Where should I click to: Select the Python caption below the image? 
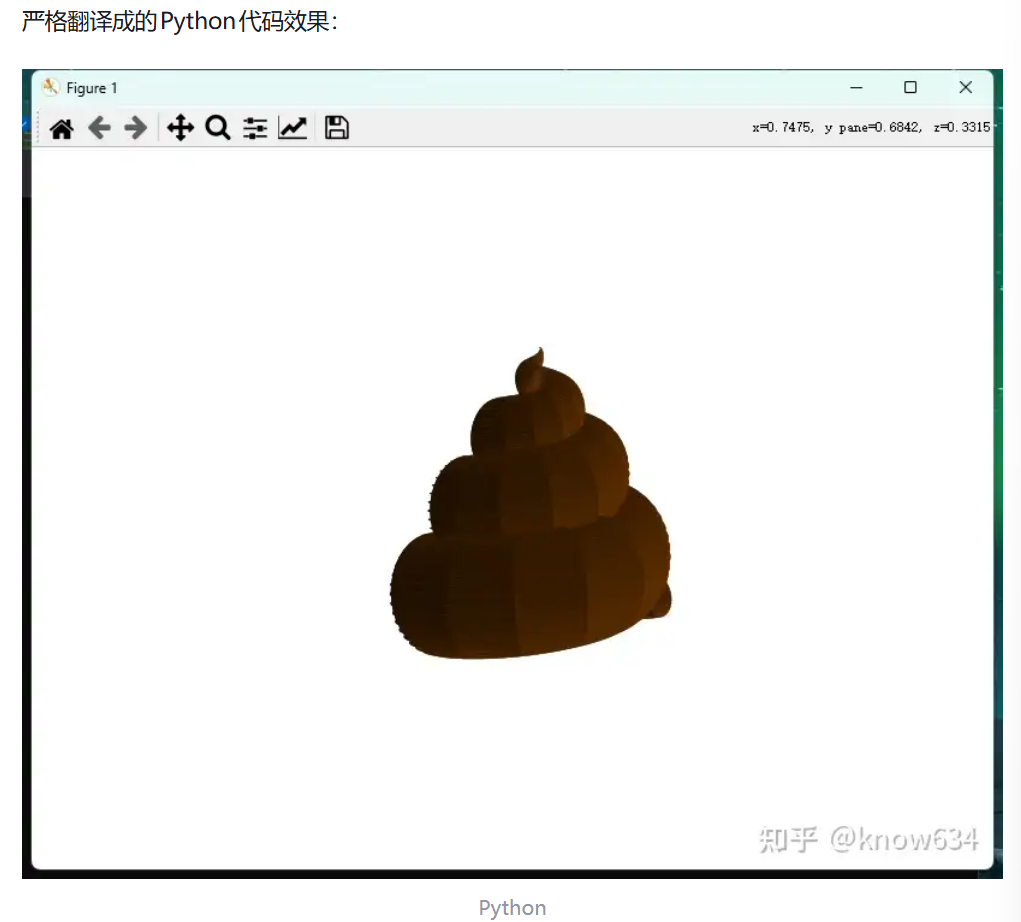[x=512, y=908]
